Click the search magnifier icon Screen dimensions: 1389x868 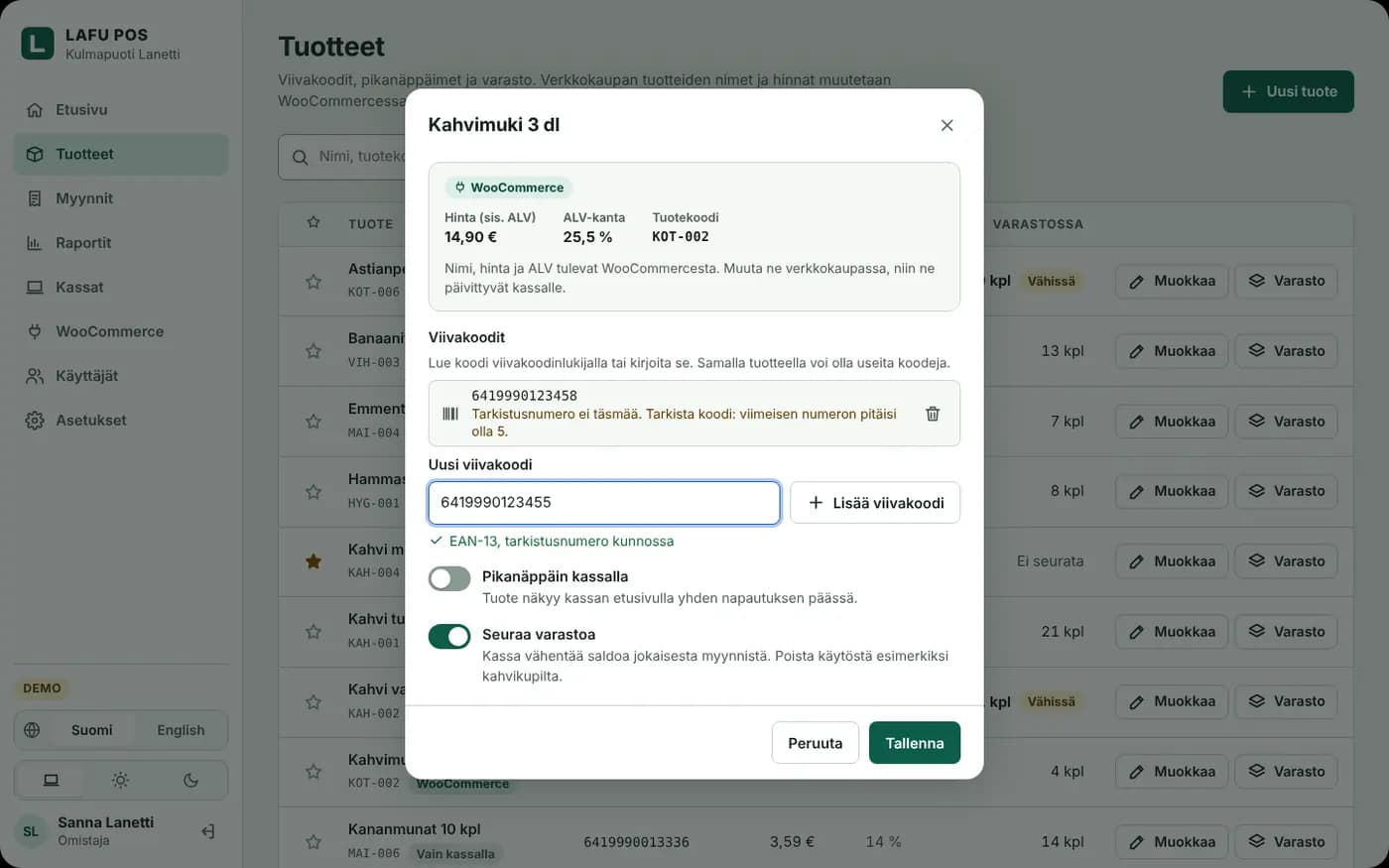[301, 158]
